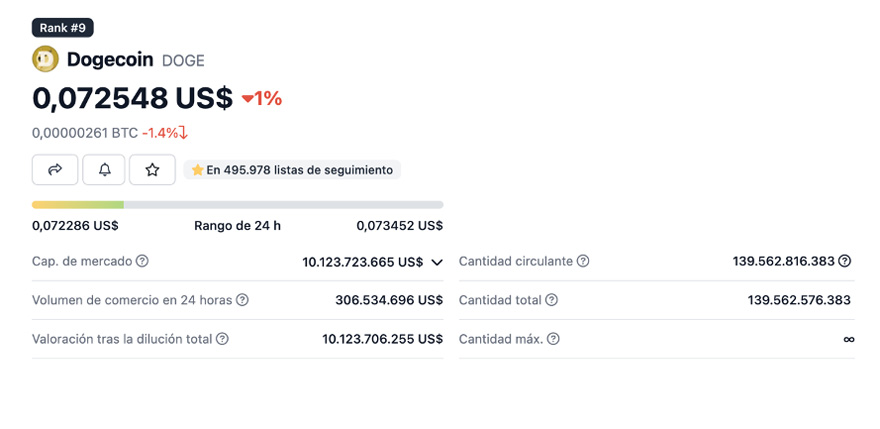Expand the market cap chevron dropdown
880x429 pixels.
437,262
